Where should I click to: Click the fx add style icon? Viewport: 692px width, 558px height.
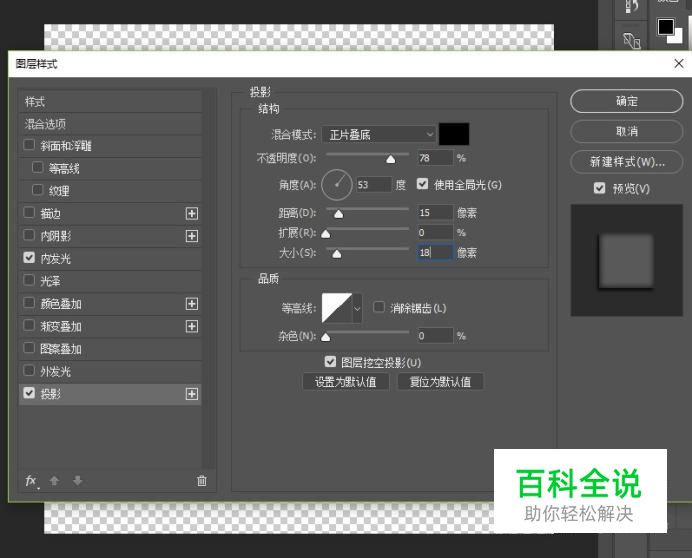pos(31,481)
